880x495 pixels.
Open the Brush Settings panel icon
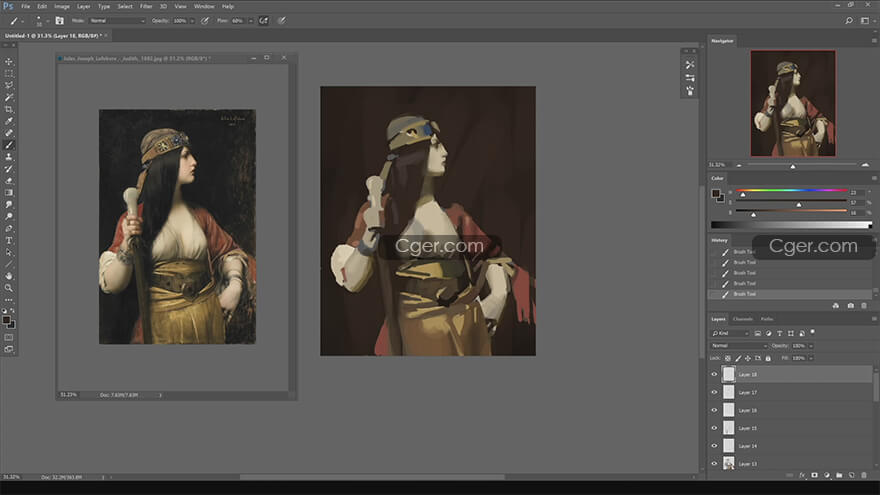[59, 21]
